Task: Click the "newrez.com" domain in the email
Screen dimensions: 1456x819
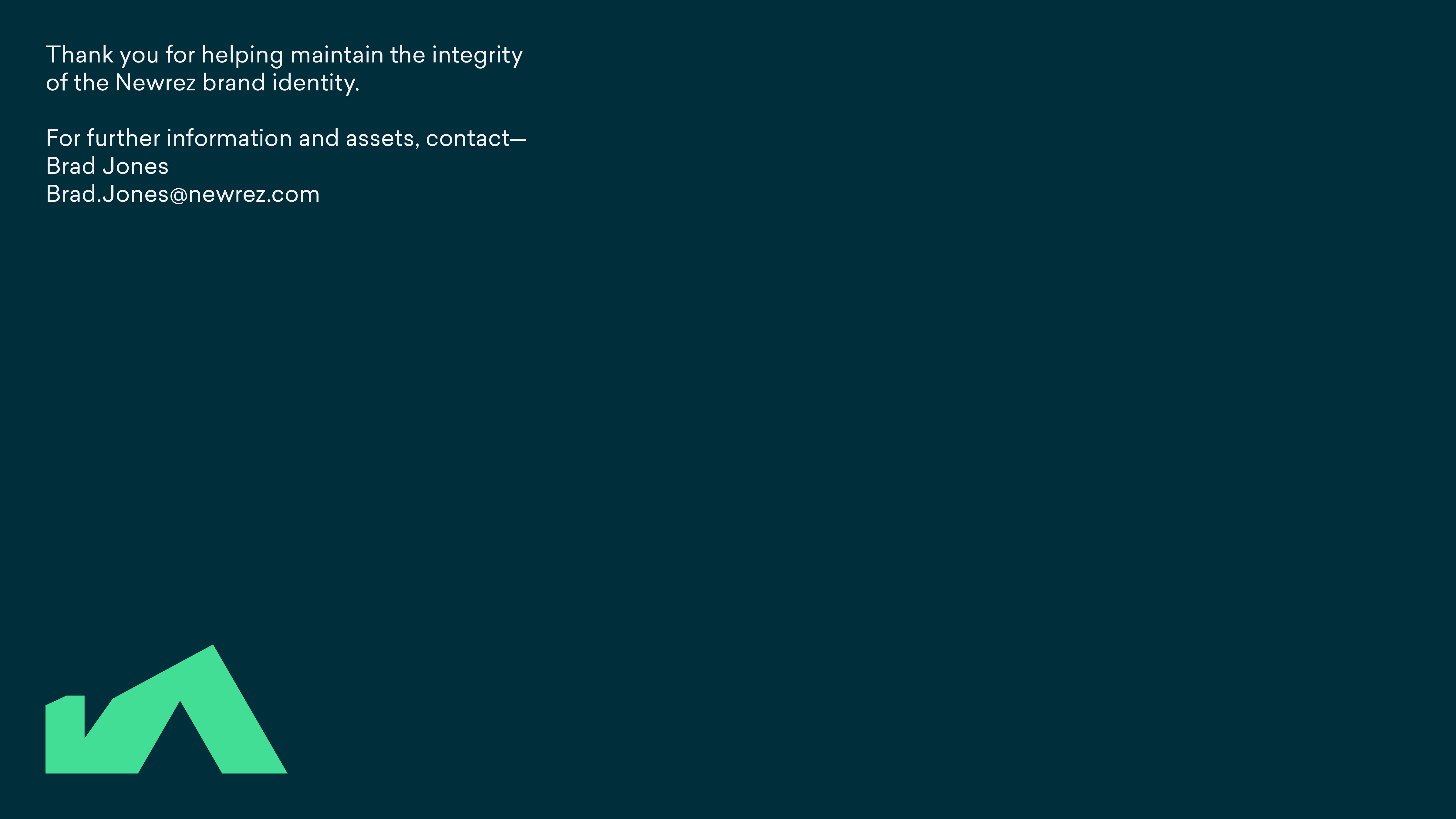Action: 254,194
